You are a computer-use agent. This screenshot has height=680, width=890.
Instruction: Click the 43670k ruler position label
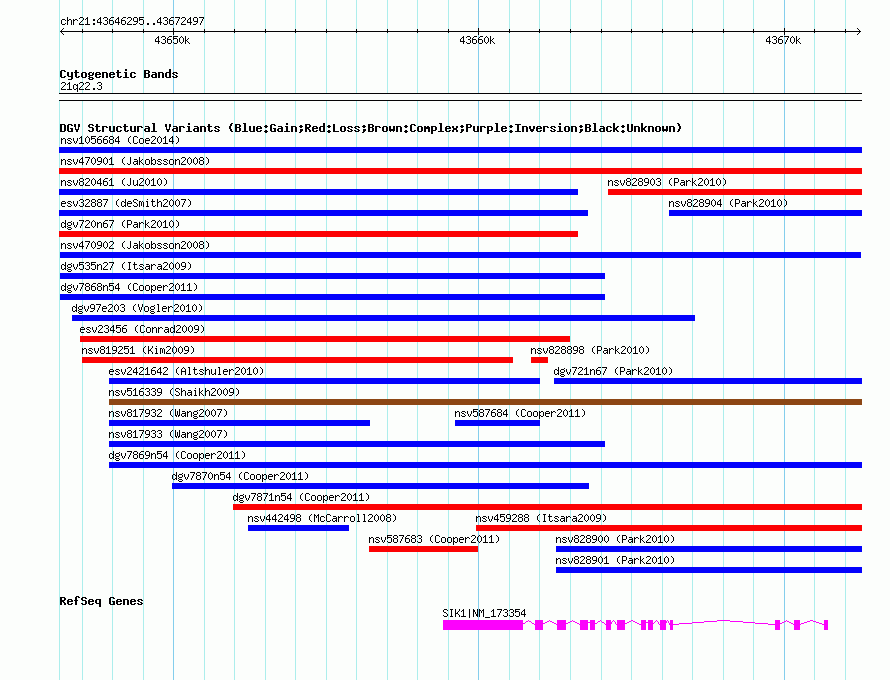[x=783, y=40]
